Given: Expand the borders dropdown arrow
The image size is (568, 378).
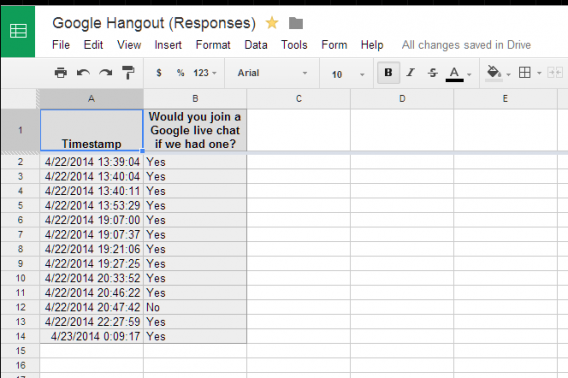Looking at the screenshot, I should click(x=539, y=74).
